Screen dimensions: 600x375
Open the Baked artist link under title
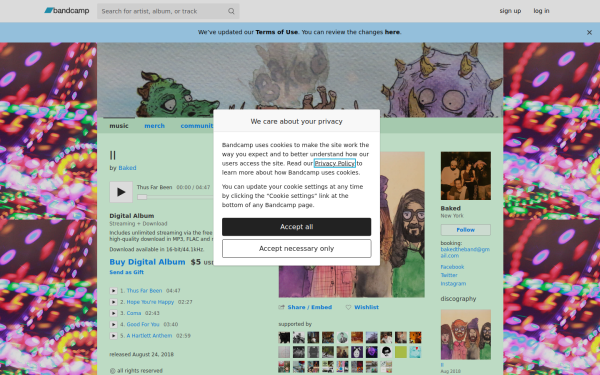[x=127, y=168]
